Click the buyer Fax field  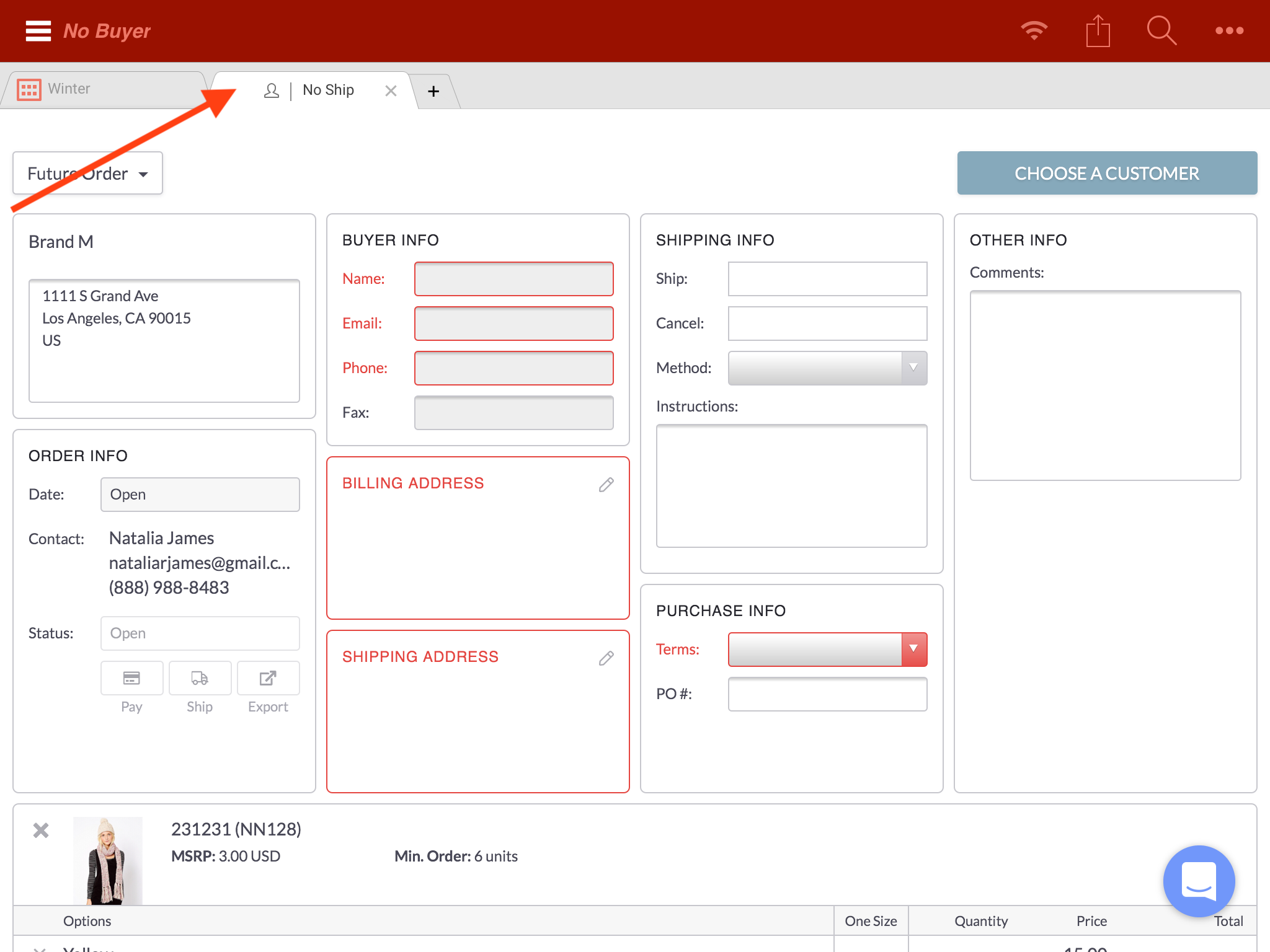coord(513,413)
